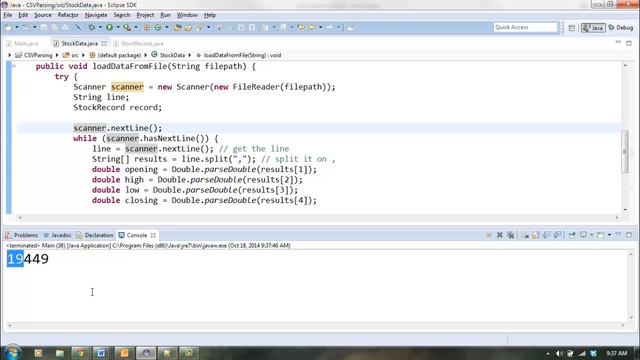Run the program with green play icon

pyautogui.click(x=109, y=27)
